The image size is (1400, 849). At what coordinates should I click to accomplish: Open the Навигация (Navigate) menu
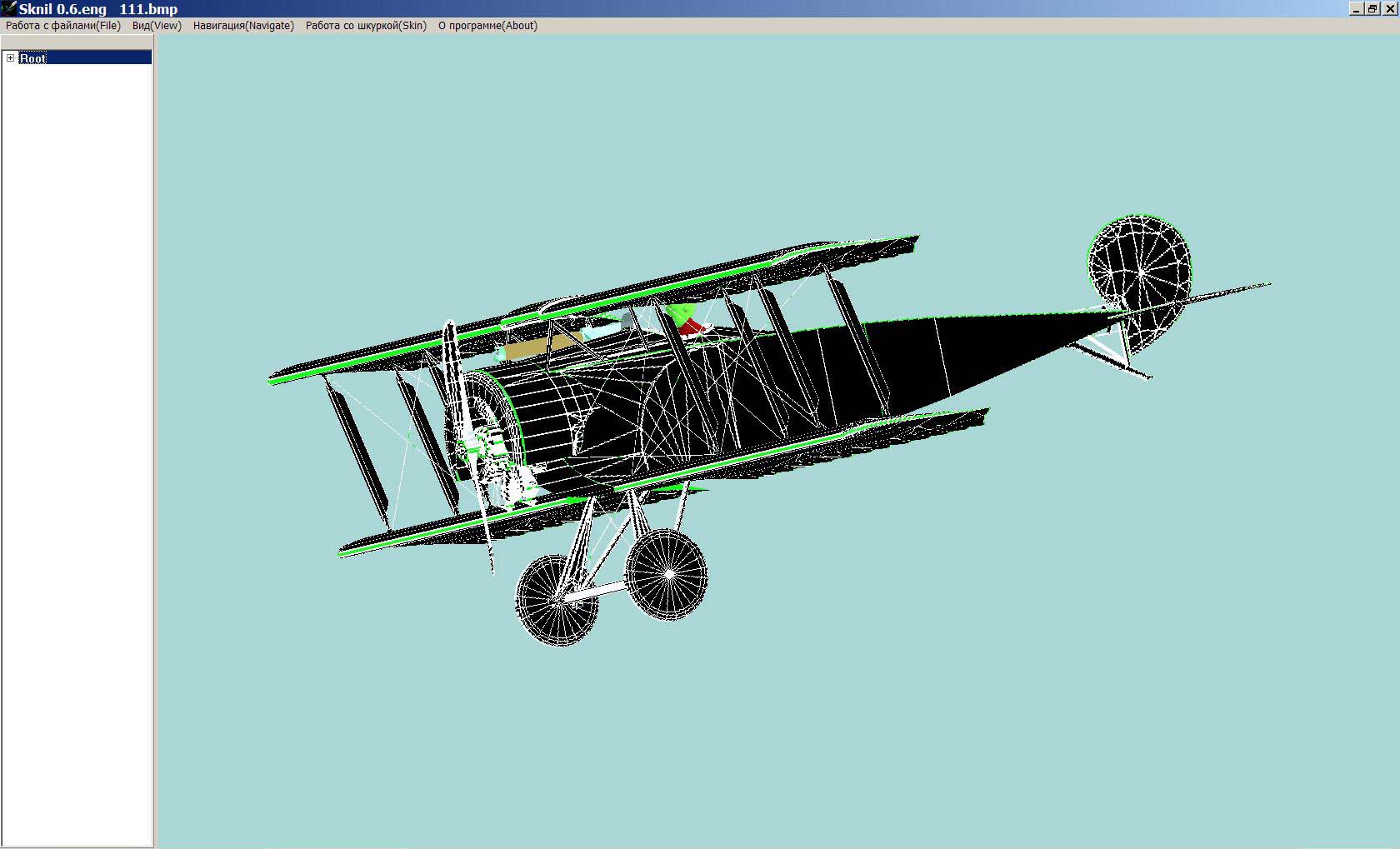(x=243, y=26)
